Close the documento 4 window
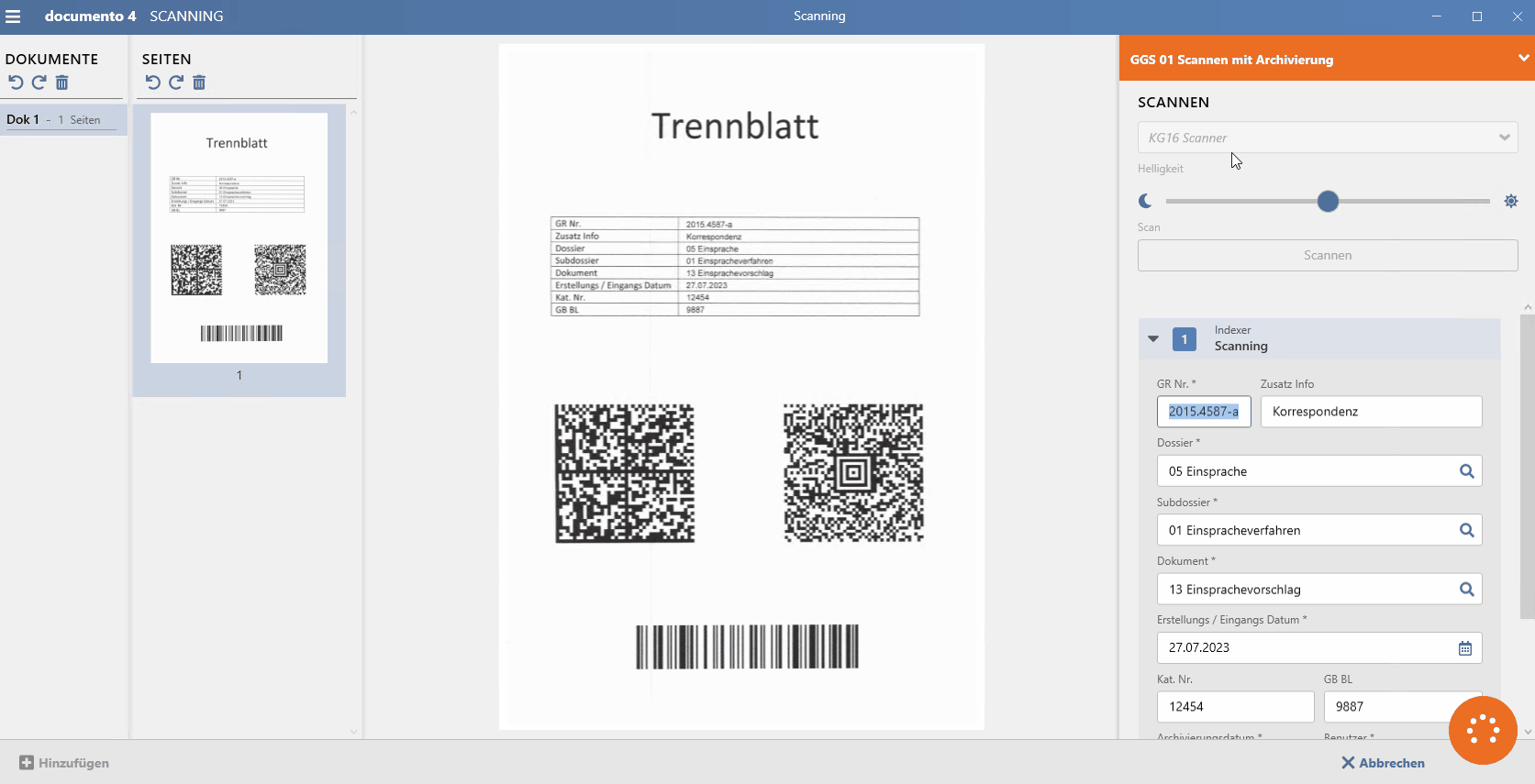The image size is (1535, 784). tap(1518, 17)
